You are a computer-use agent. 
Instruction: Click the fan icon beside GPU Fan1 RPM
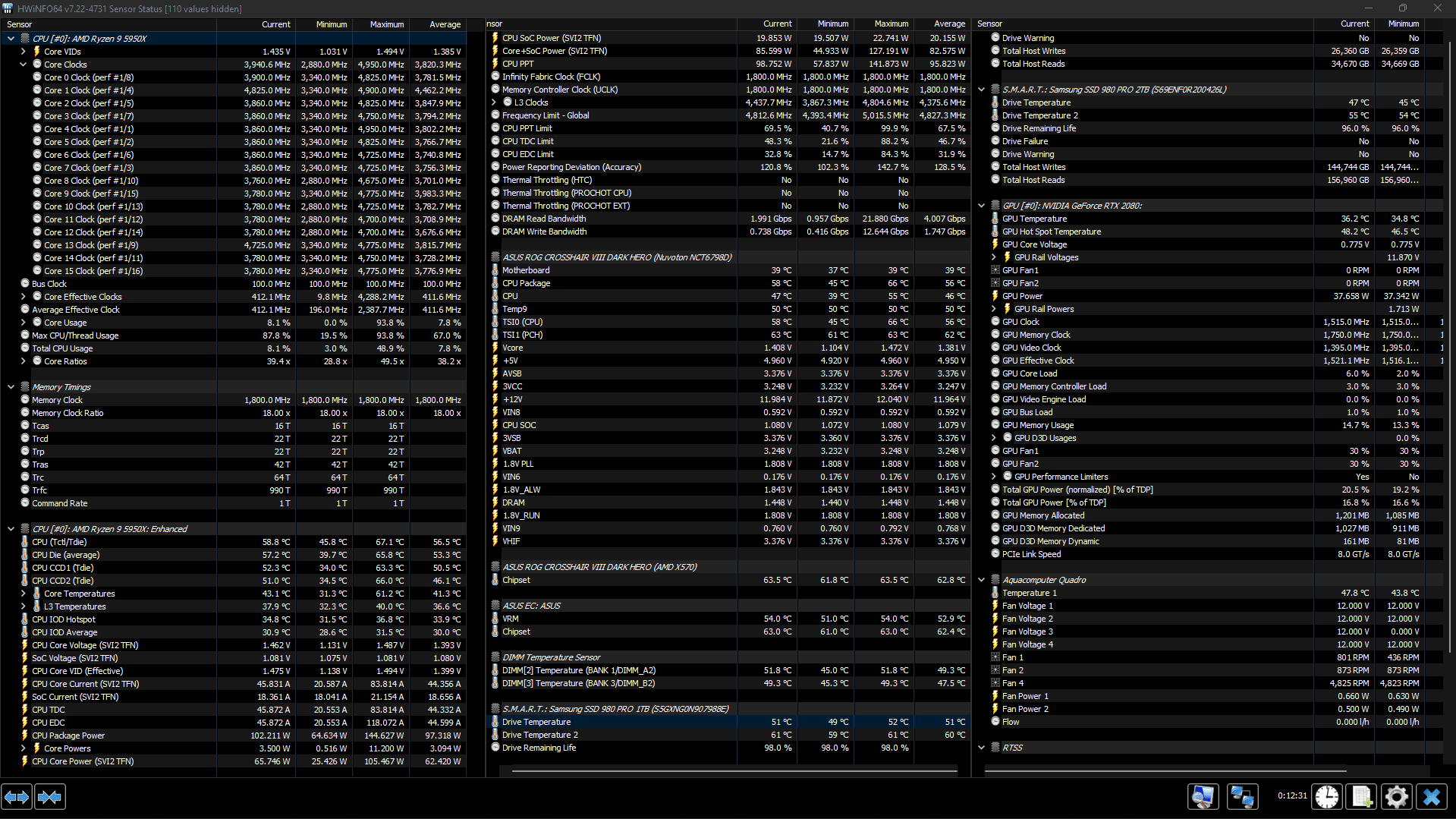point(995,270)
